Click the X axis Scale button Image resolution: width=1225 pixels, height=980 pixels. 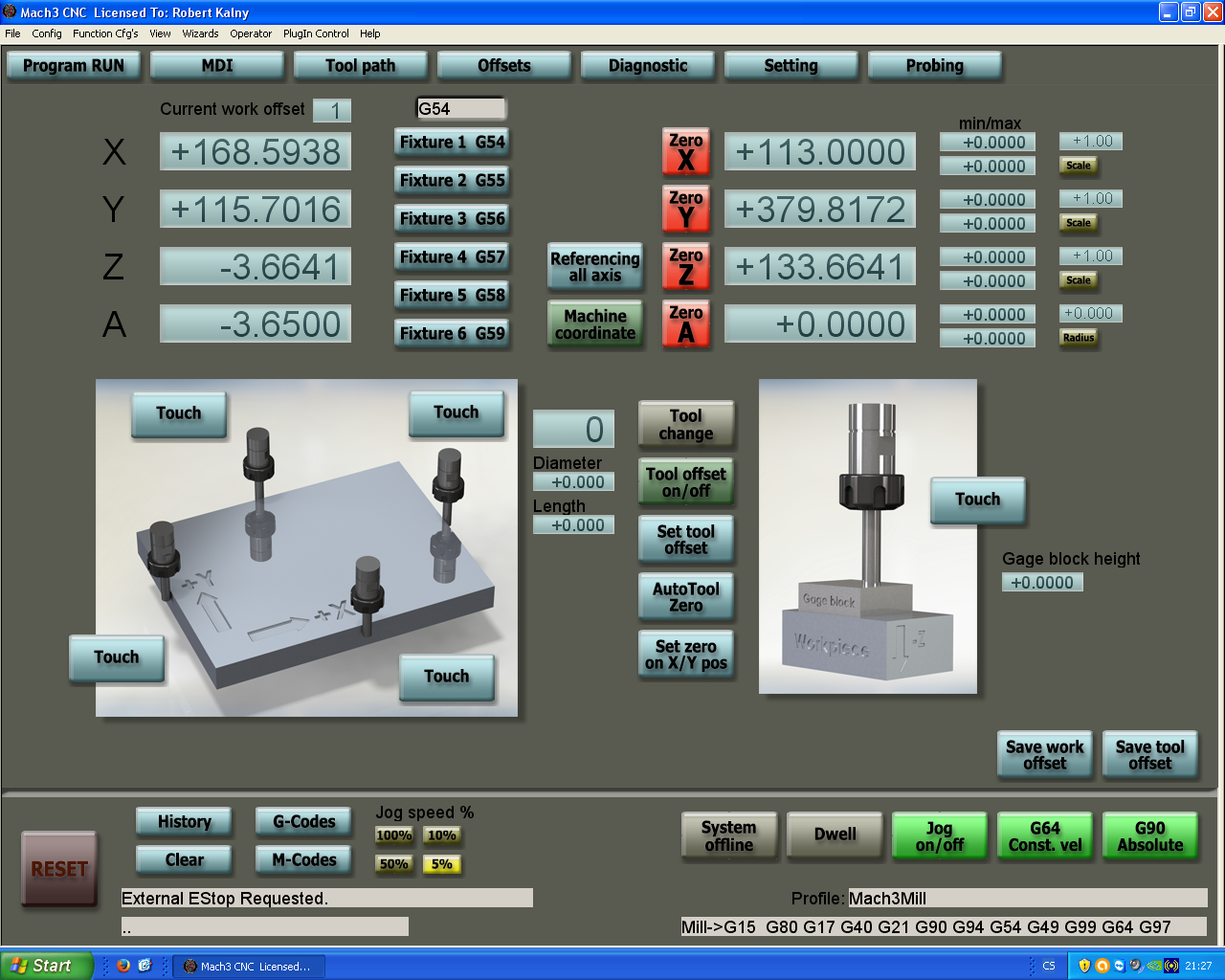1079,166
